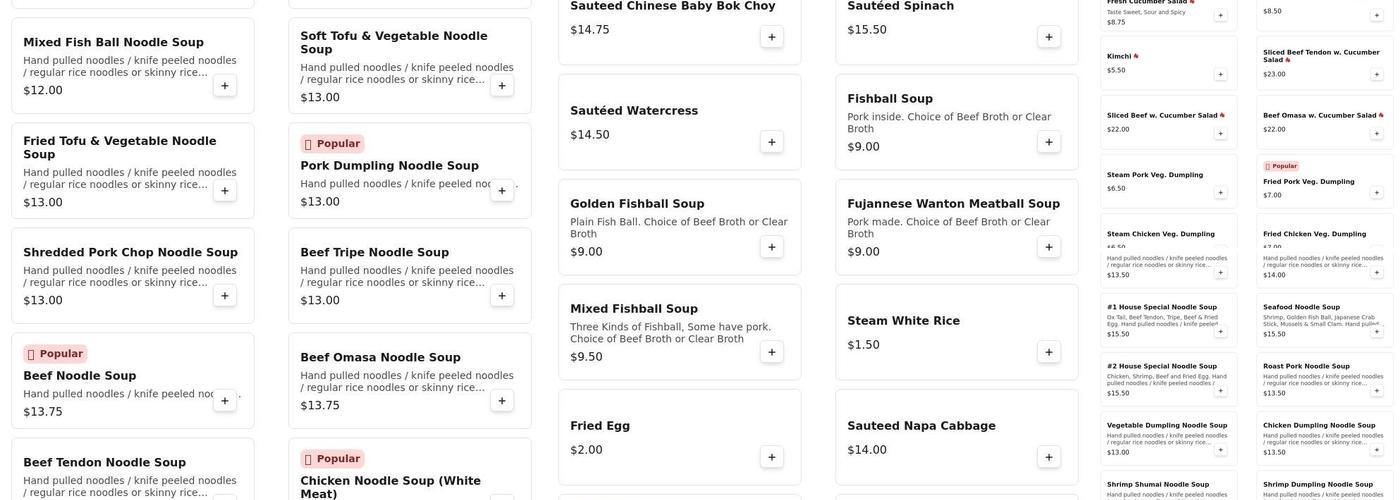Open #1 House Special Noodle Soup thumbnail
Image resolution: width=1400 pixels, height=500 pixels.
[1161, 307]
